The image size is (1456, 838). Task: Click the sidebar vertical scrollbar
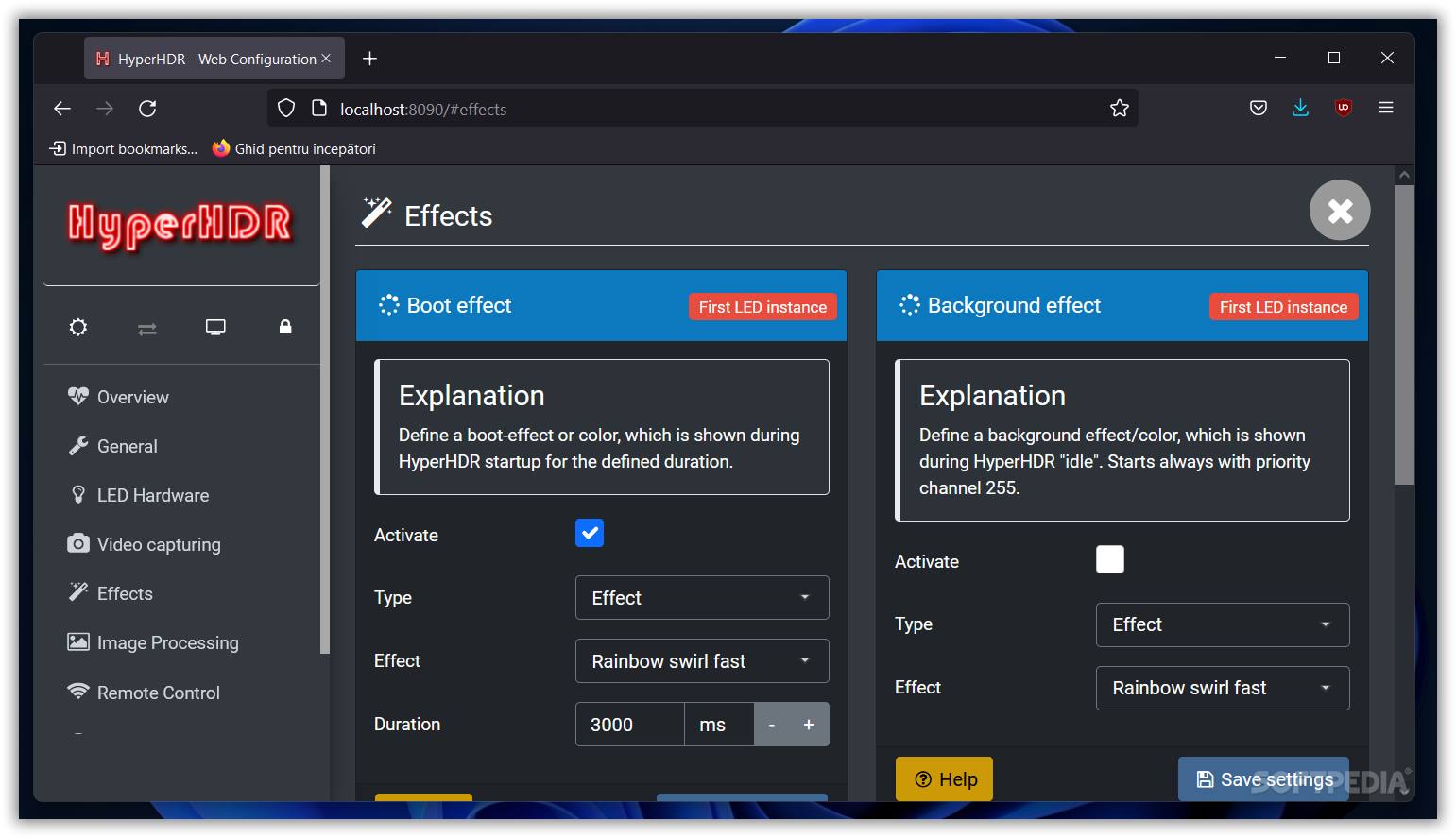[x=325, y=410]
